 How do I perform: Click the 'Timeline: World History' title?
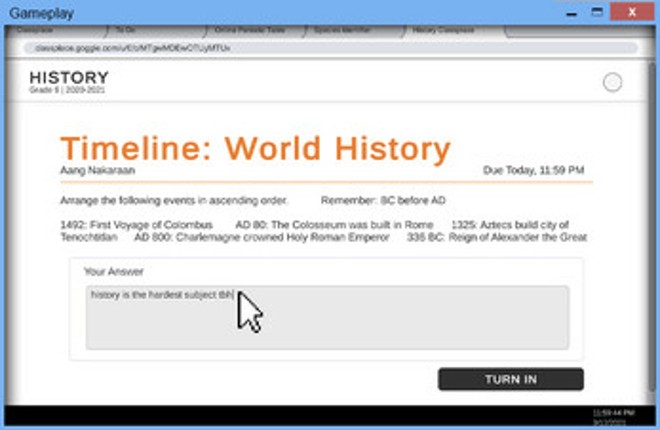coord(255,149)
